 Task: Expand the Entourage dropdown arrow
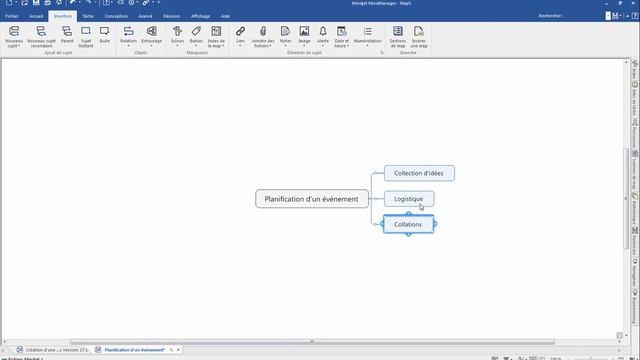click(x=151, y=46)
